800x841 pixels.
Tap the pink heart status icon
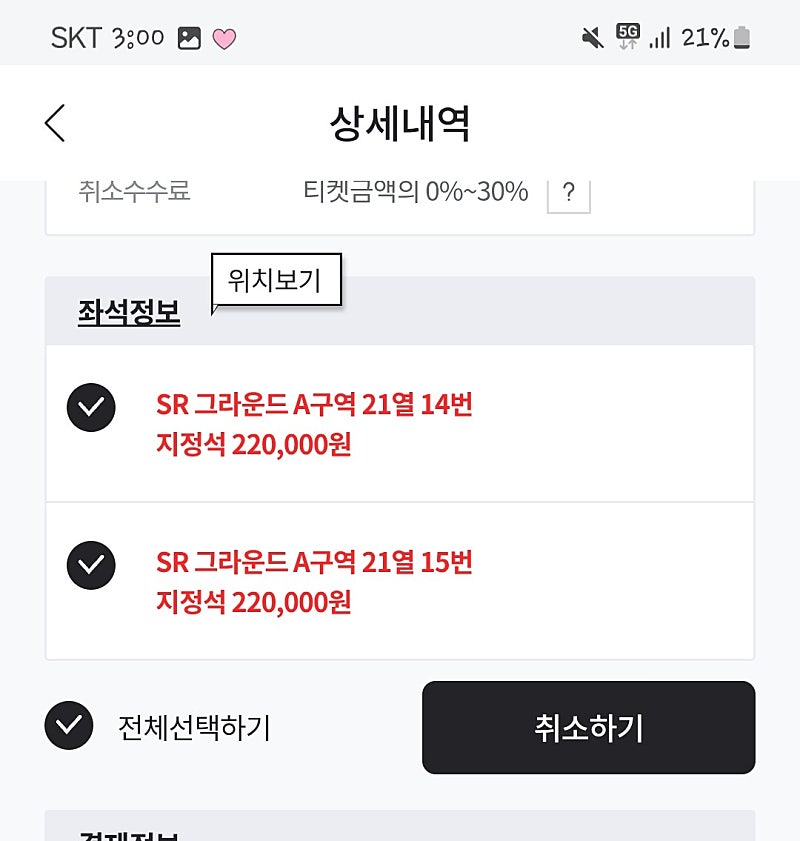(225, 39)
